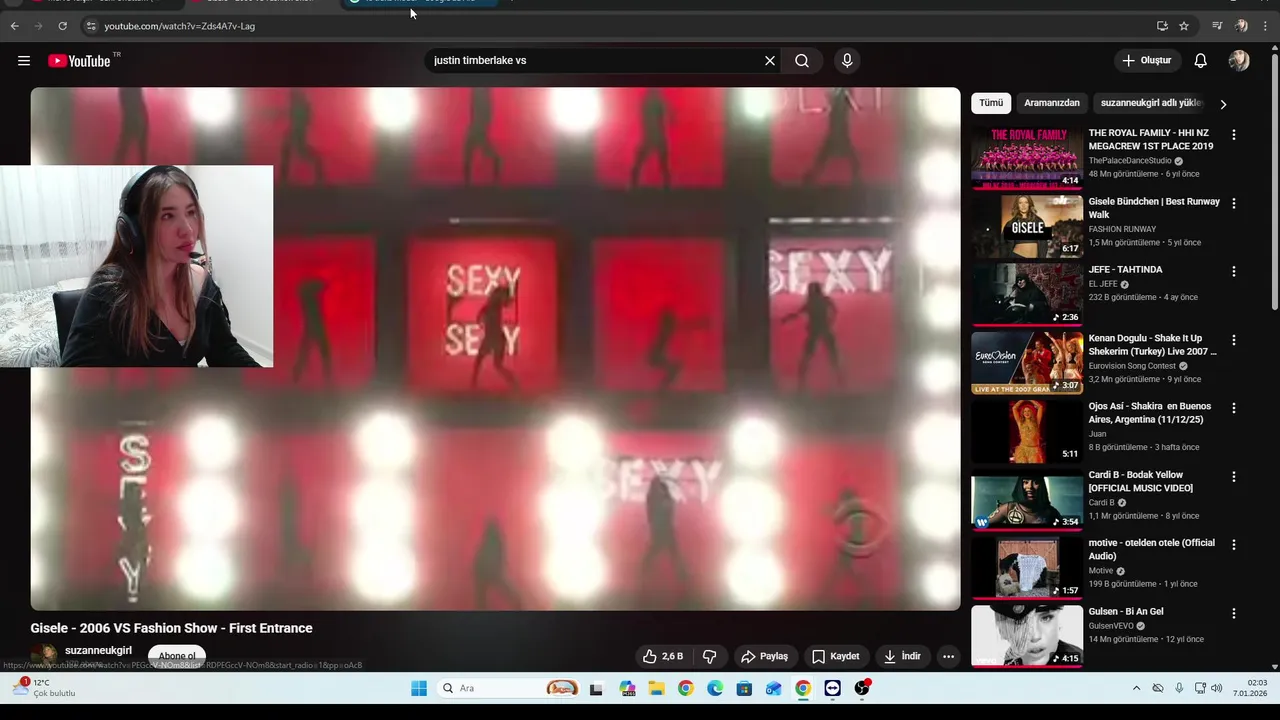Open the suzanneukgirl channel name
Viewport: 1280px width, 720px height.
click(x=98, y=650)
